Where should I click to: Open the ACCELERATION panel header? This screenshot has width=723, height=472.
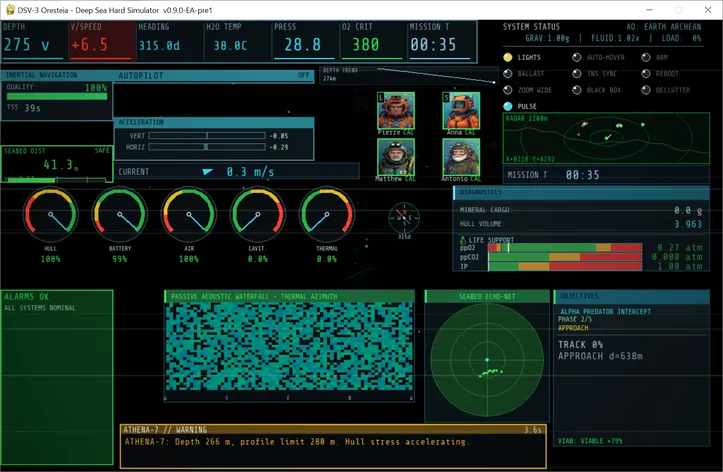[214, 122]
